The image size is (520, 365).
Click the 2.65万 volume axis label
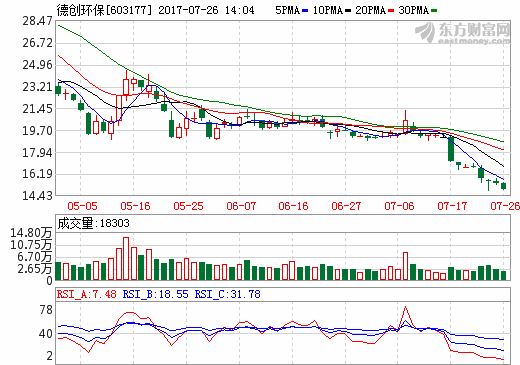tap(34, 269)
